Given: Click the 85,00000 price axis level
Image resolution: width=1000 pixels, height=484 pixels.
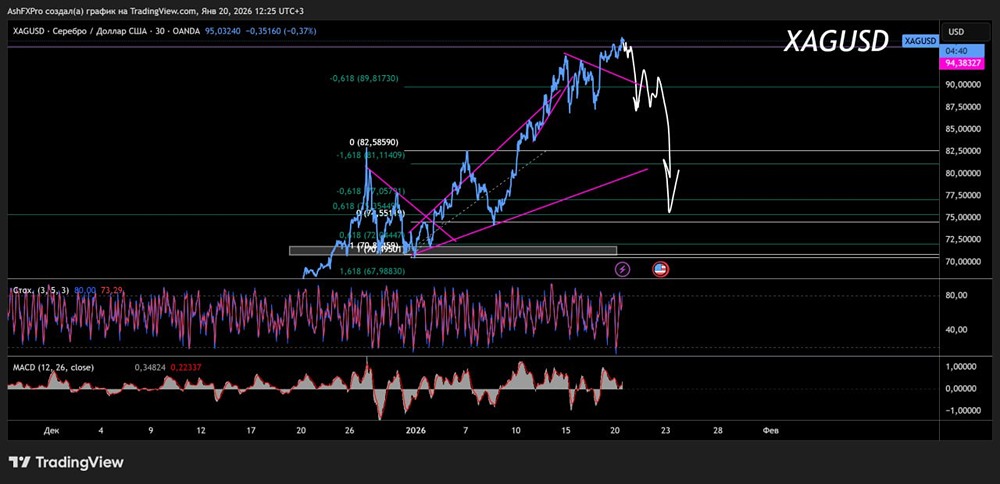Looking at the screenshot, I should (963, 129).
